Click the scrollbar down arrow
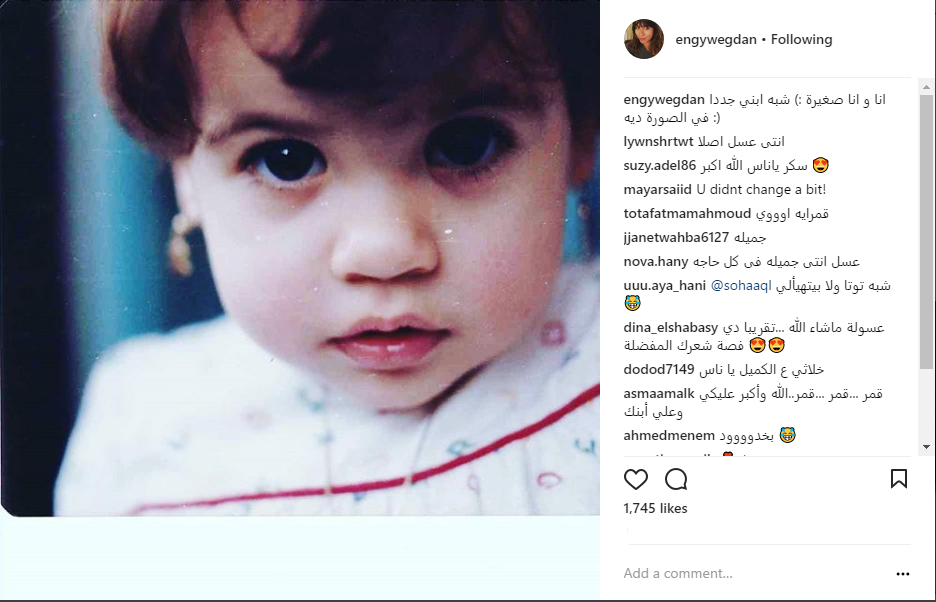 pos(926,447)
